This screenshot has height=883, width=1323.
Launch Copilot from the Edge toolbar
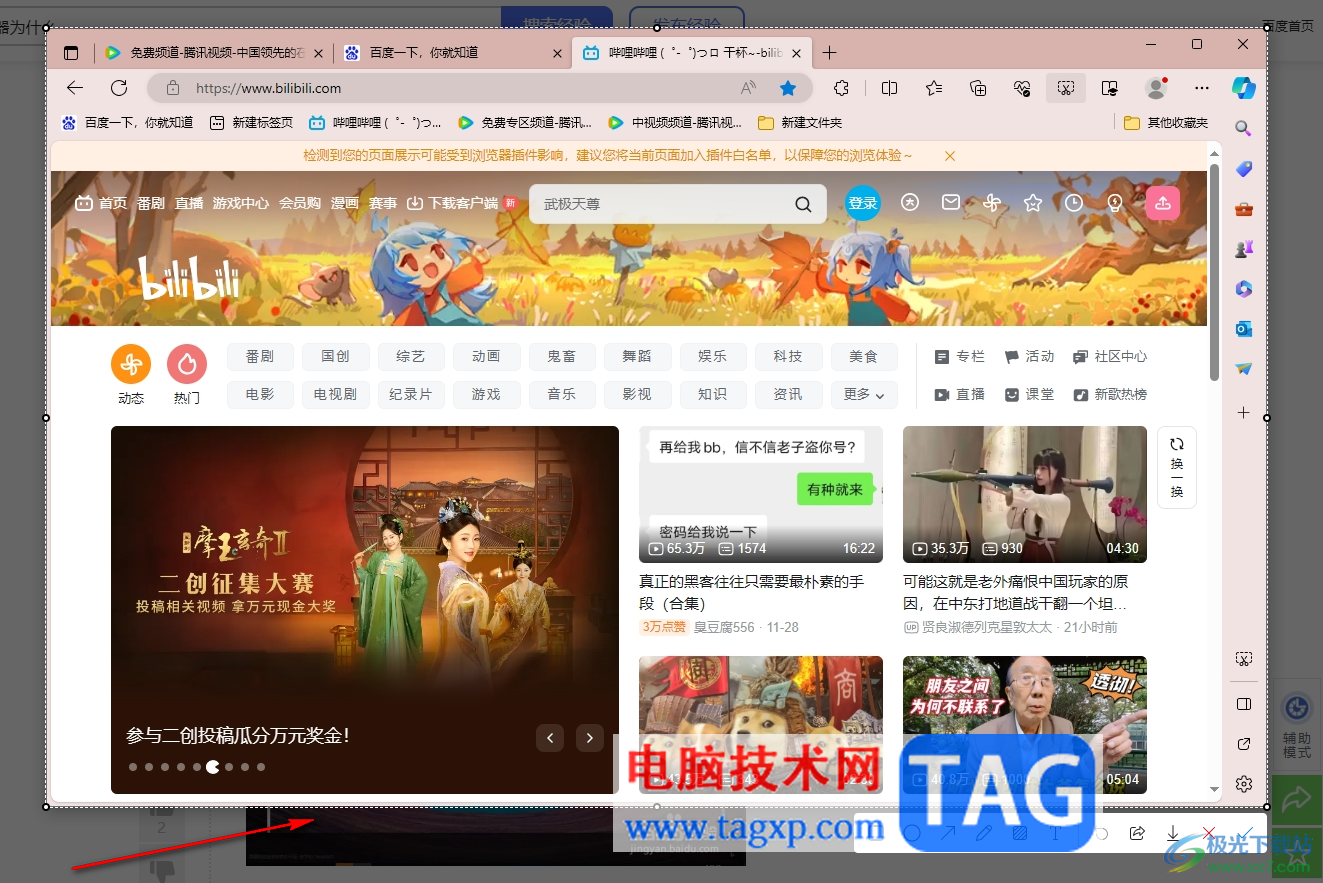(1243, 88)
